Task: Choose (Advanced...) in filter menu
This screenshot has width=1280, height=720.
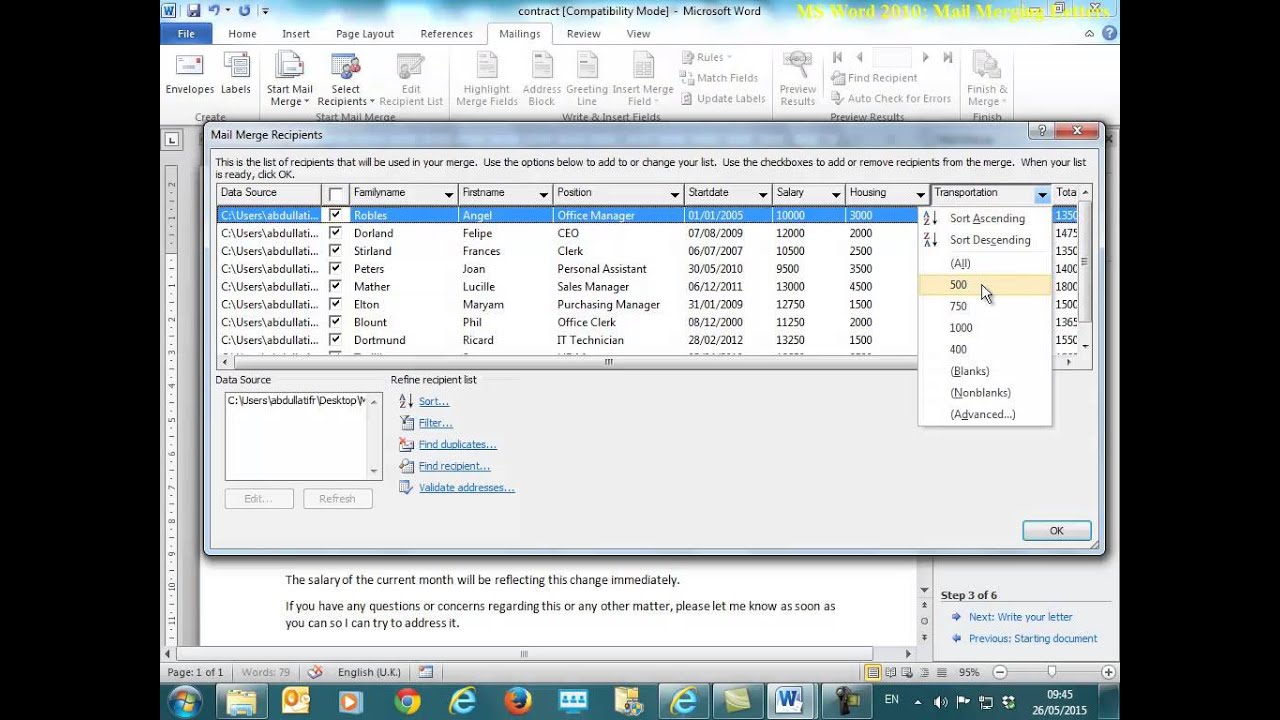Action: (x=985, y=414)
